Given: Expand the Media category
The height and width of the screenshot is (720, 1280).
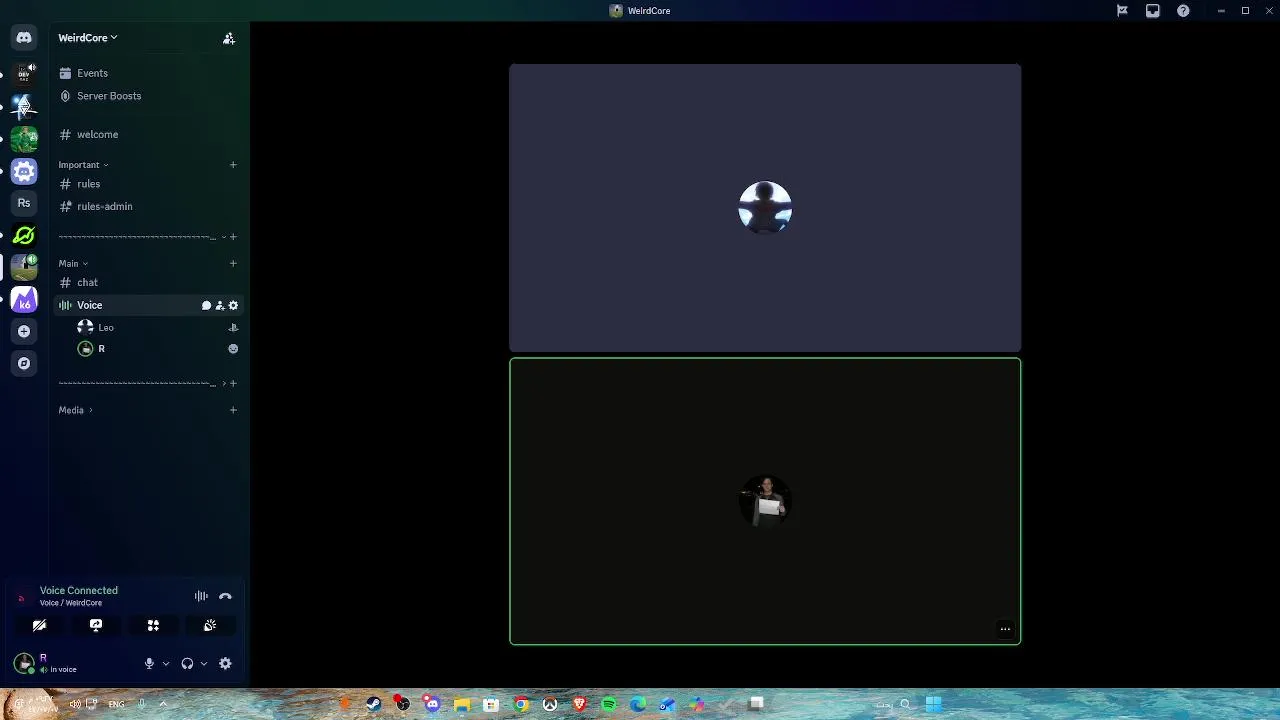Looking at the screenshot, I should [75, 410].
